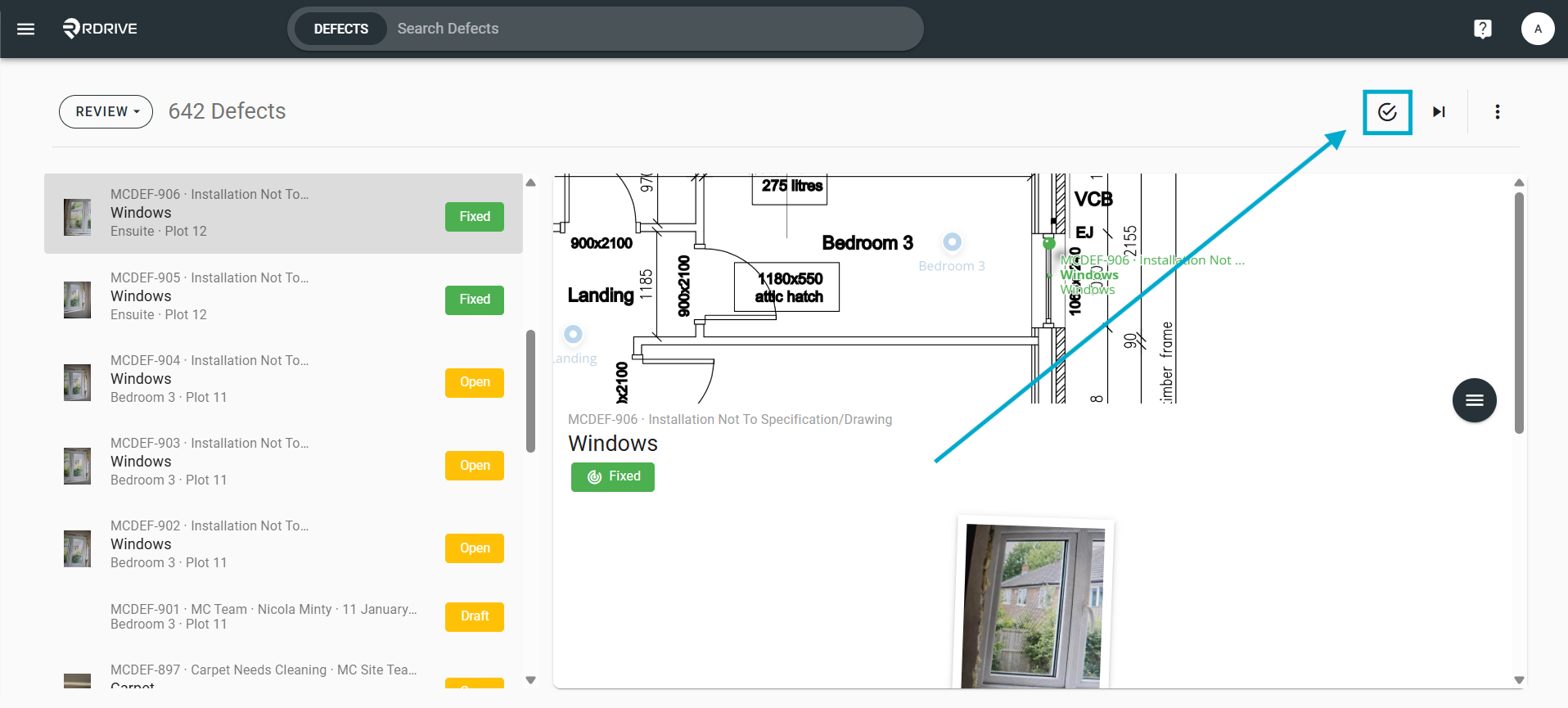This screenshot has width=1568, height=708.
Task: Click Open status of MCDEF-902 row
Action: tap(475, 548)
